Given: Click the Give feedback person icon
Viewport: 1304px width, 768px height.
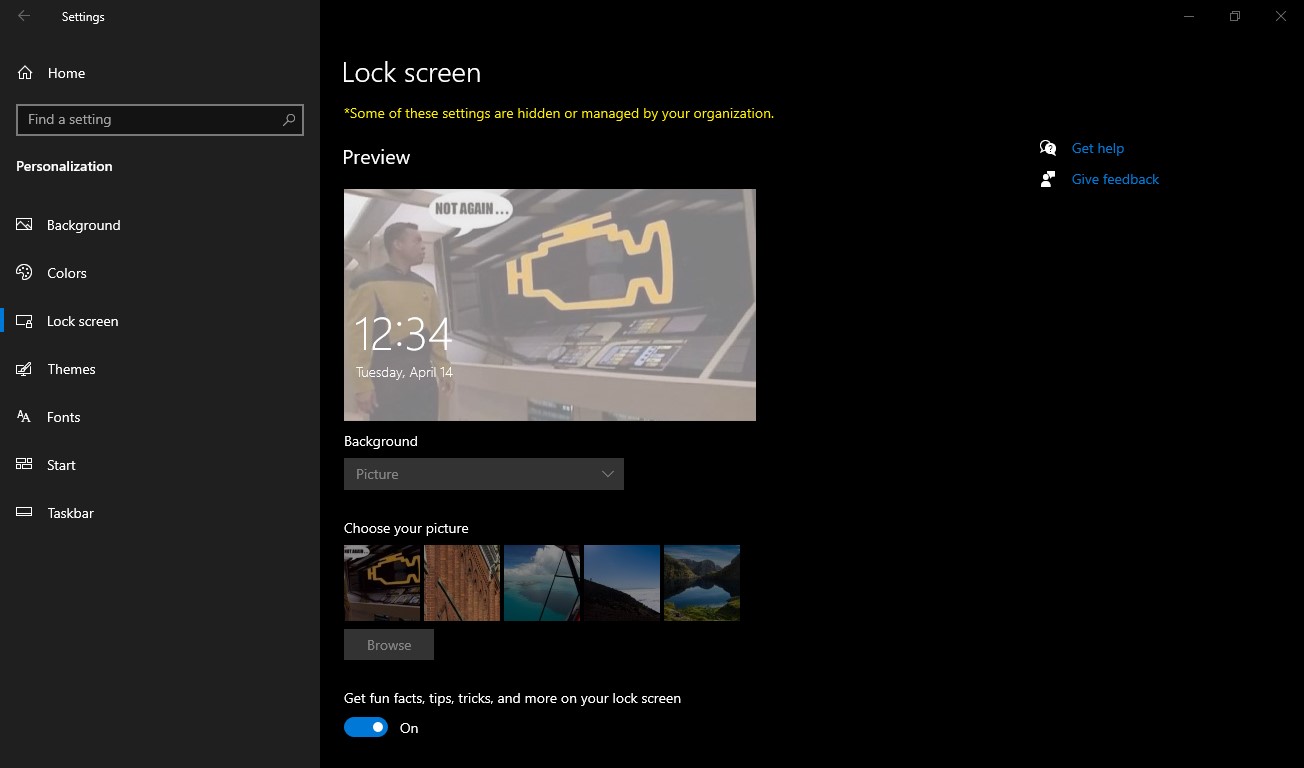Looking at the screenshot, I should pos(1048,179).
